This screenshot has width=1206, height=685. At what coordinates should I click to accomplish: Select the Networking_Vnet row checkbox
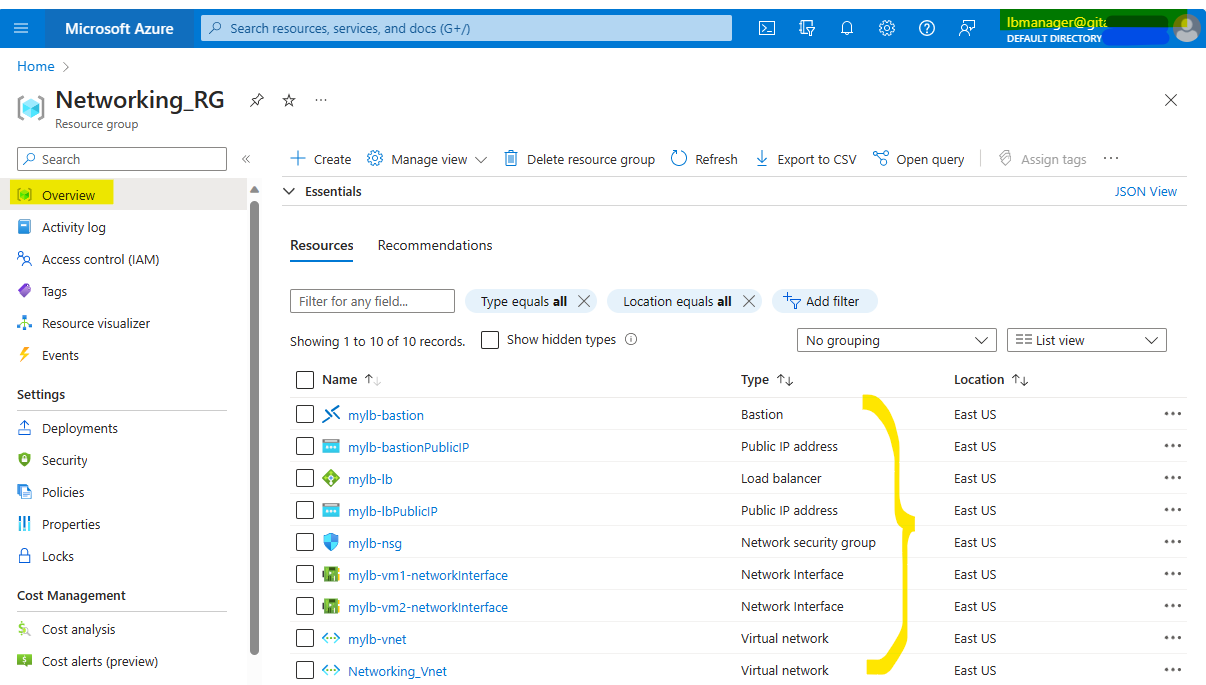click(x=305, y=670)
